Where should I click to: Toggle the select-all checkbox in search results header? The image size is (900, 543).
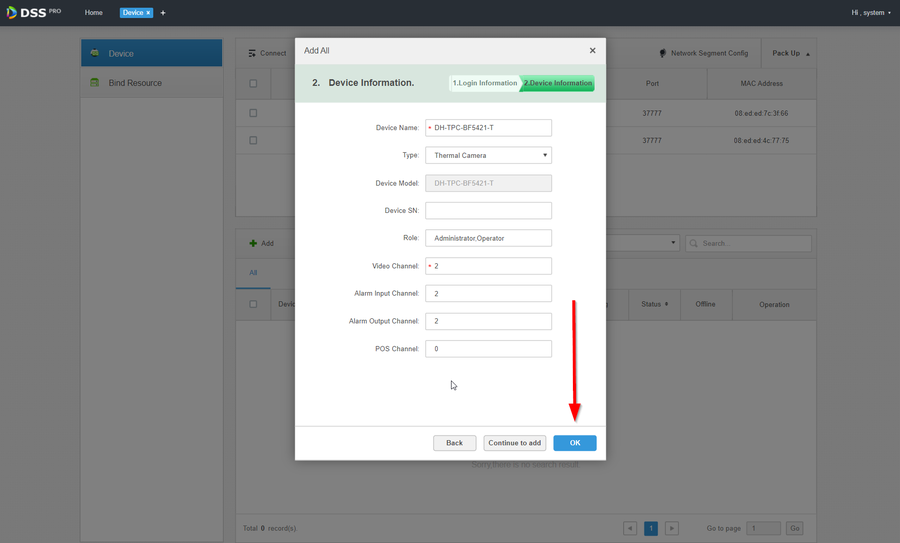click(x=253, y=83)
